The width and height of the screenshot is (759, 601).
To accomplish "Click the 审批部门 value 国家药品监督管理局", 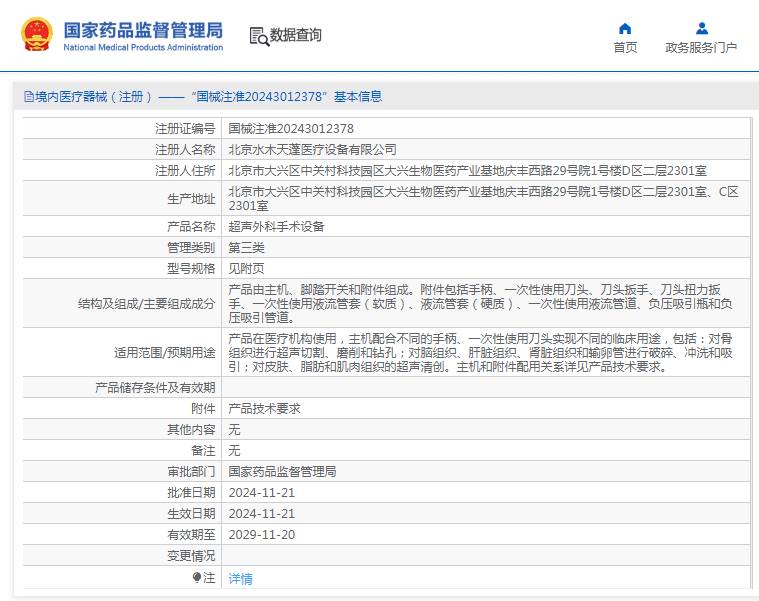I will [x=282, y=471].
